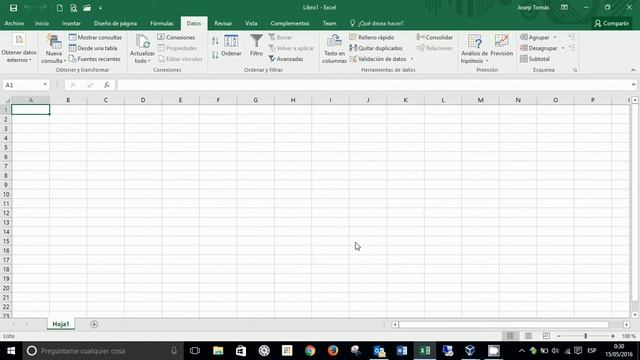Click Mostrar consultas
Viewport: 640px width, 360px height.
coord(95,37)
